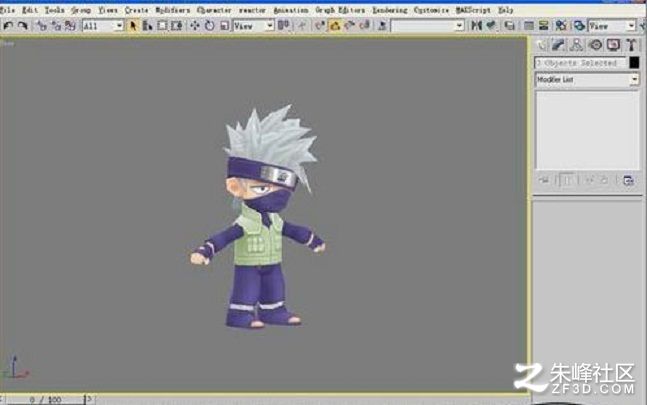Open the render type View dropdown

coord(612,26)
